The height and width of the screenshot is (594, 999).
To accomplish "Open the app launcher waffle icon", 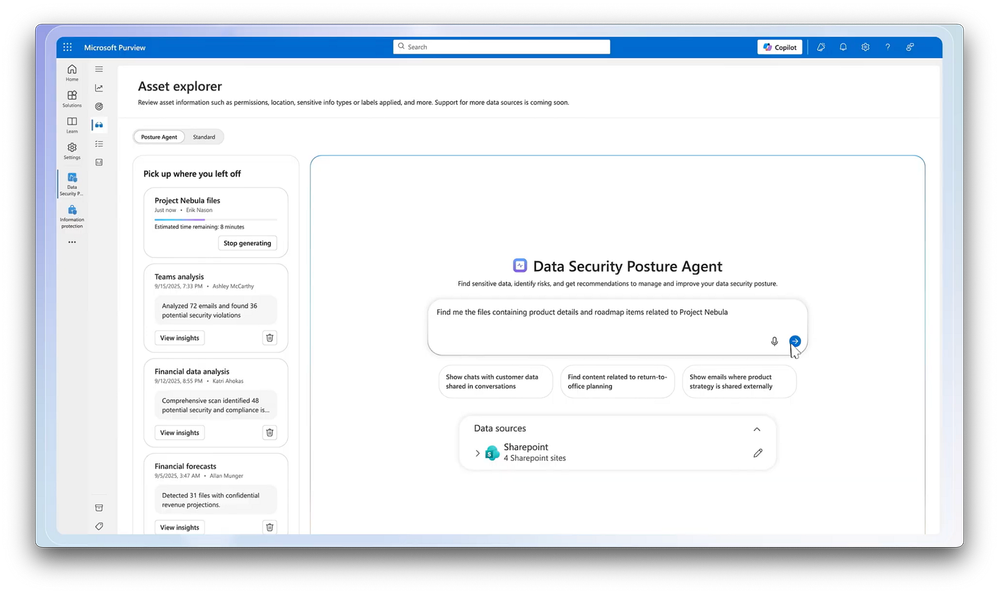I will click(x=68, y=47).
